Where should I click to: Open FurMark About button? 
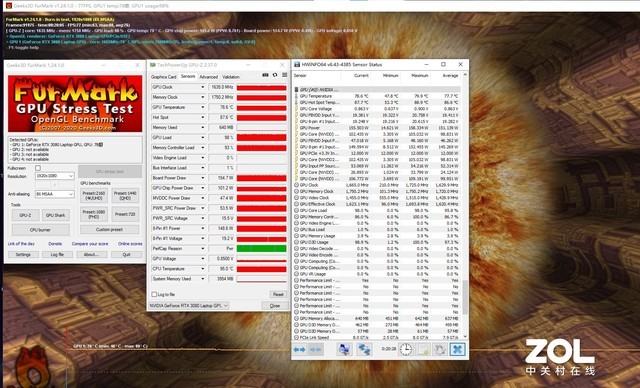91,255
